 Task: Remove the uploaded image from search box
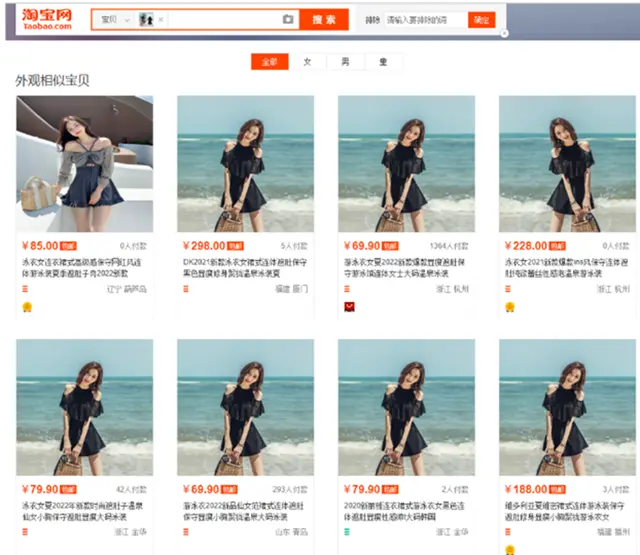(160, 20)
